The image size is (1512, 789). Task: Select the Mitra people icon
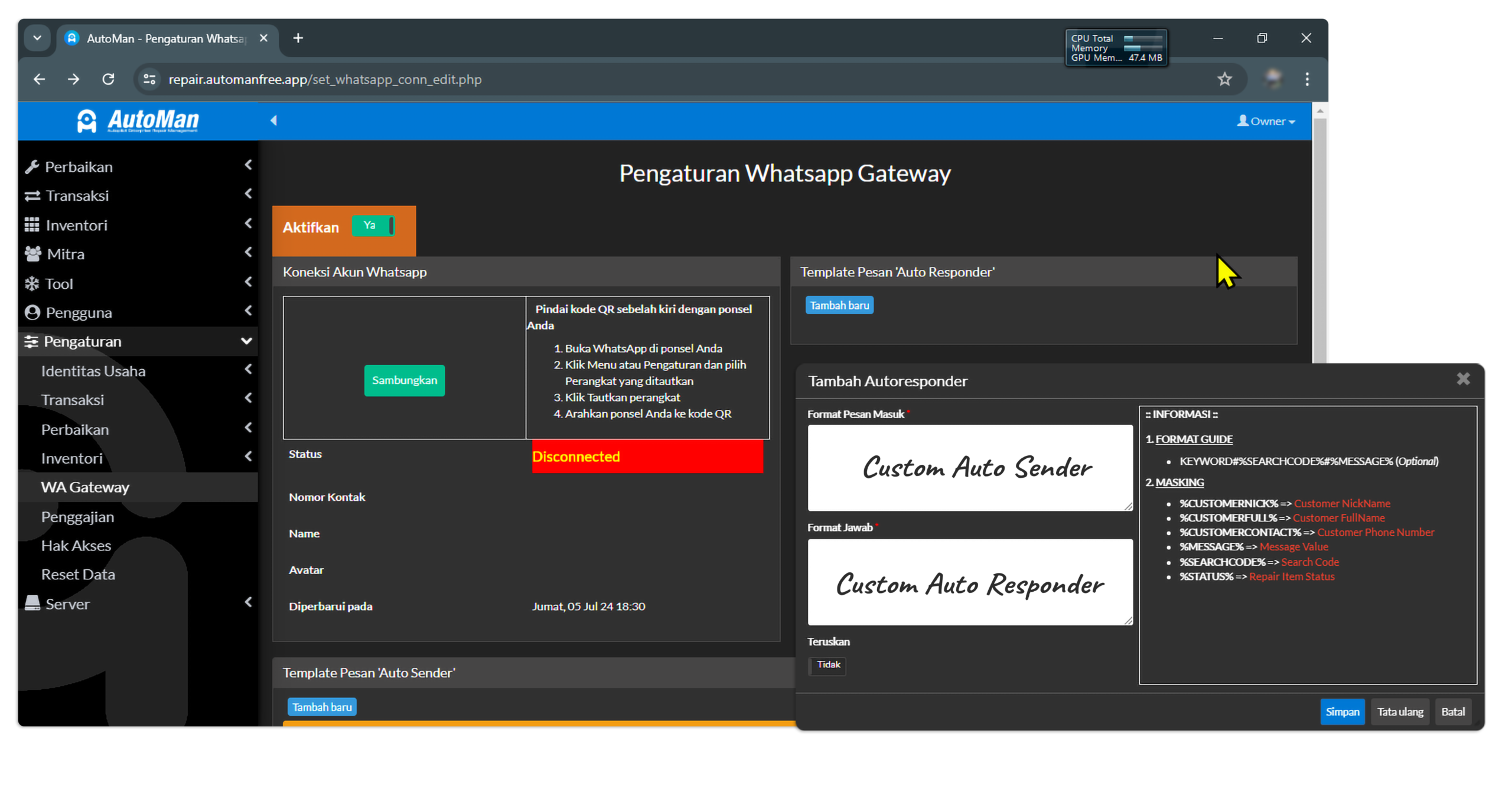click(33, 254)
